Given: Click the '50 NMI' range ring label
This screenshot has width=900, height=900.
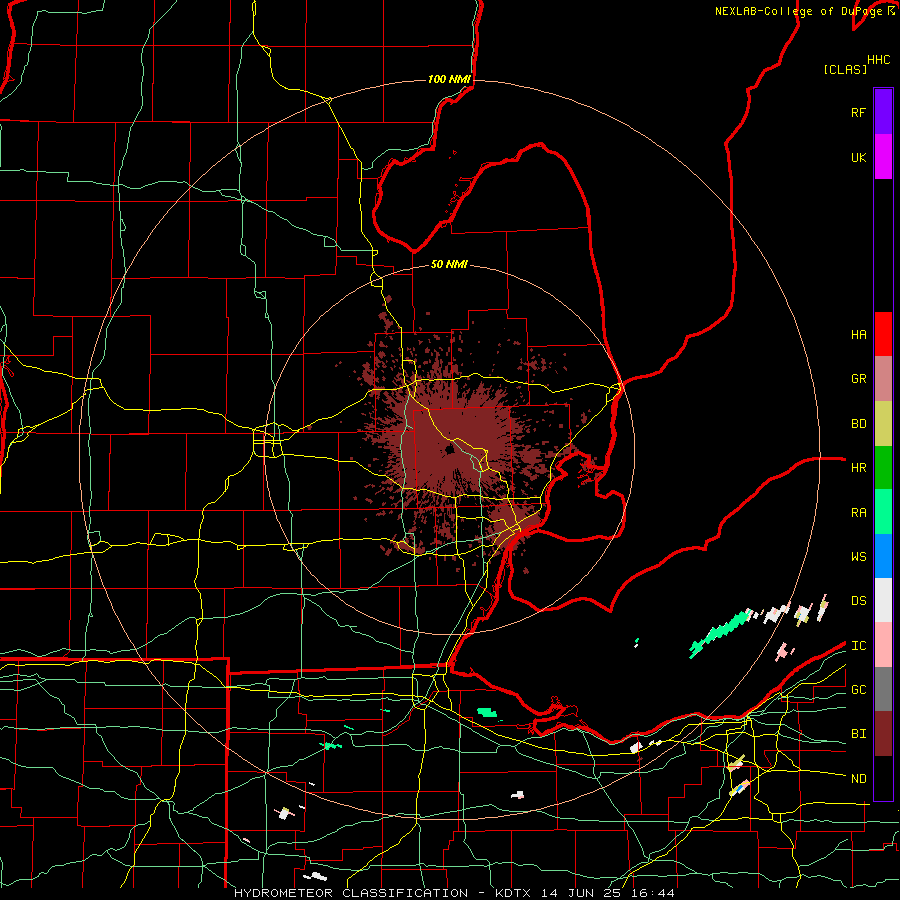Looking at the screenshot, I should (449, 264).
